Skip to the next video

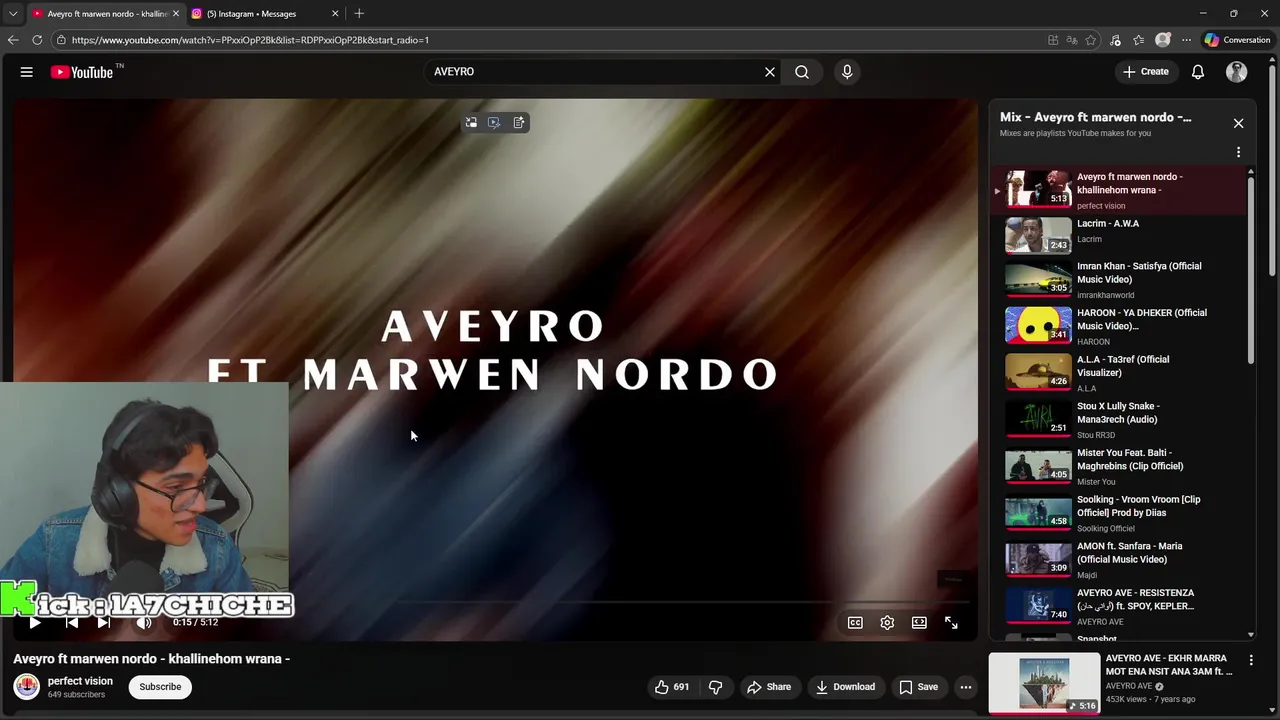(x=103, y=622)
